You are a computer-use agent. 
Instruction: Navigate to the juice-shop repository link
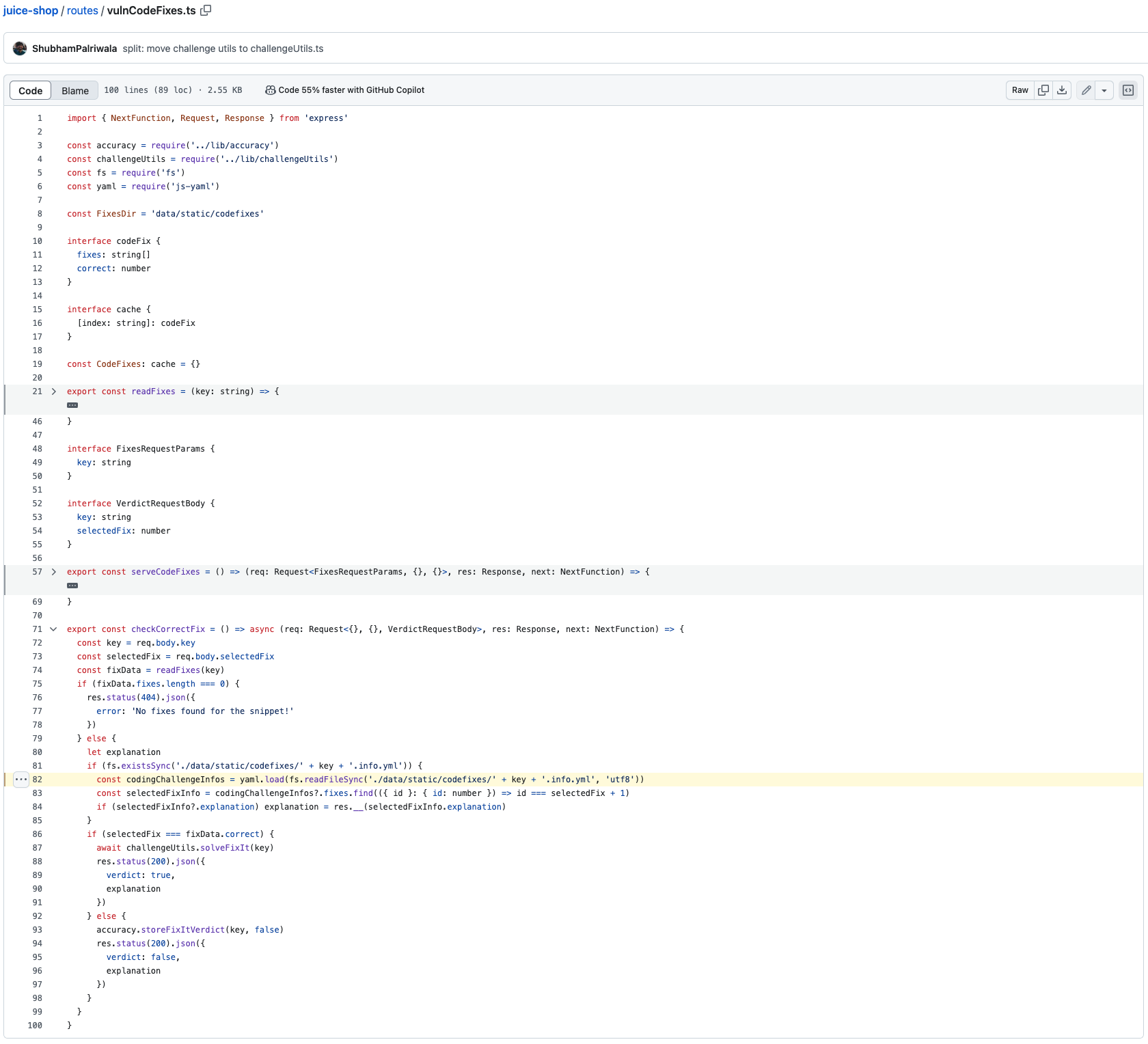point(30,10)
